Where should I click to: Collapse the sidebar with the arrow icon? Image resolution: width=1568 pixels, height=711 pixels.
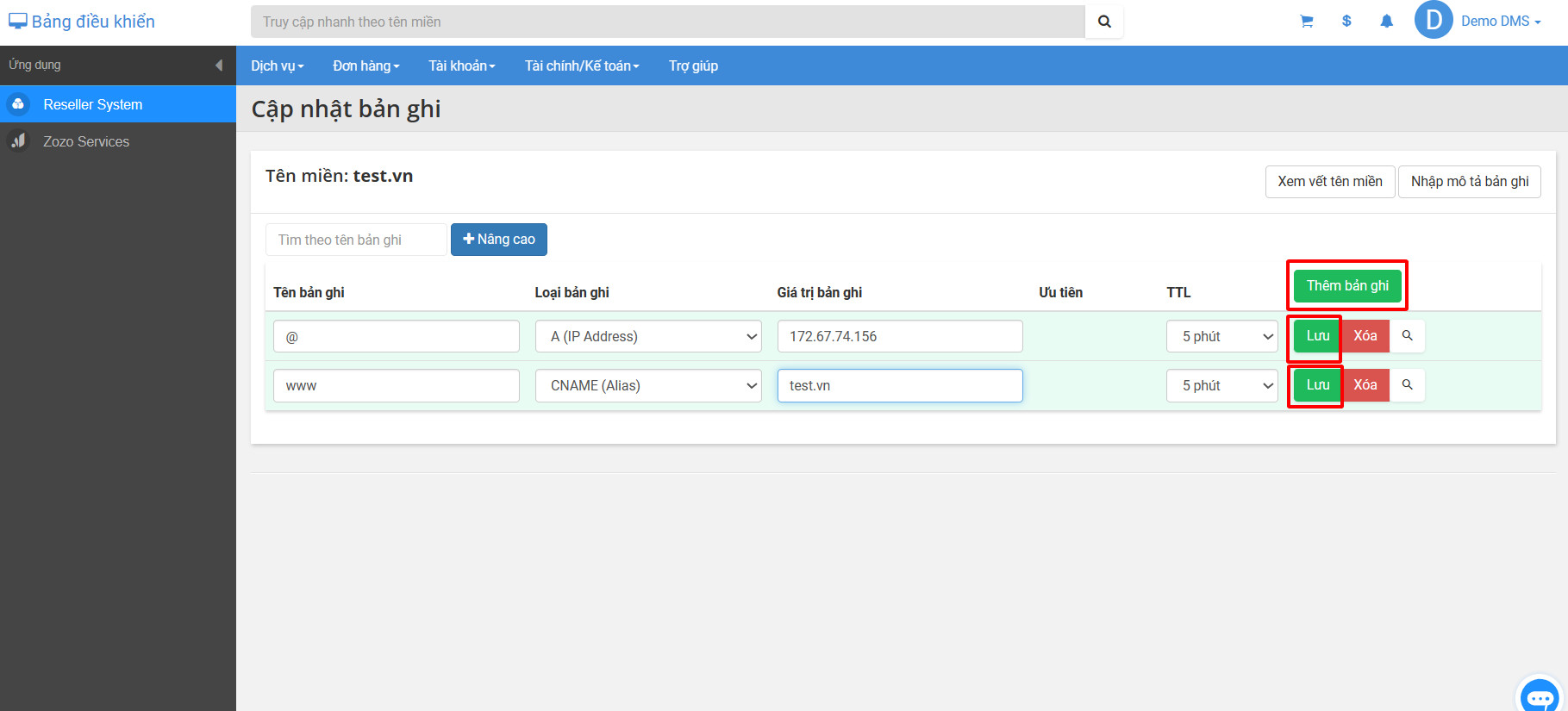(x=219, y=65)
